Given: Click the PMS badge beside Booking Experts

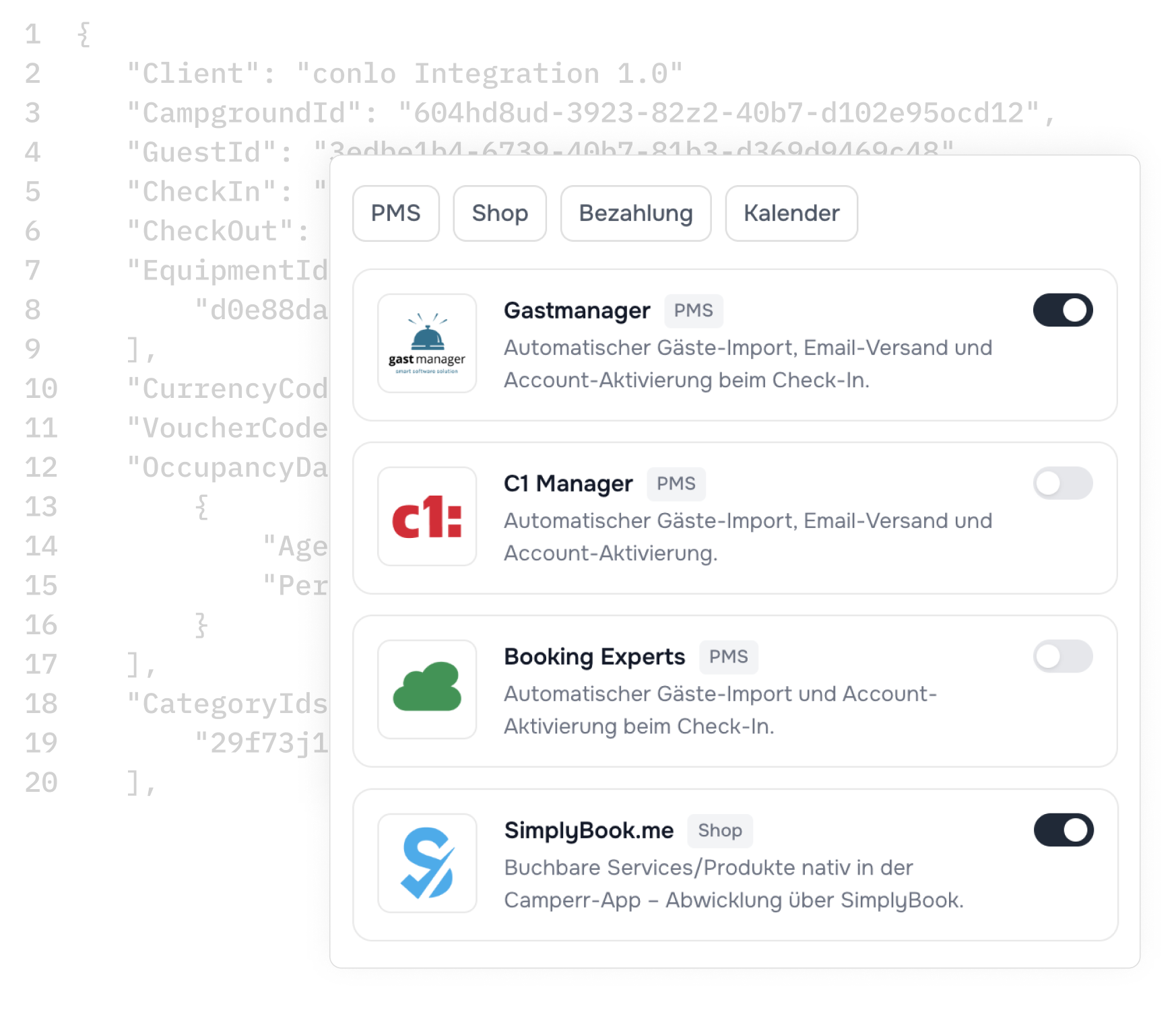Looking at the screenshot, I should point(729,656).
